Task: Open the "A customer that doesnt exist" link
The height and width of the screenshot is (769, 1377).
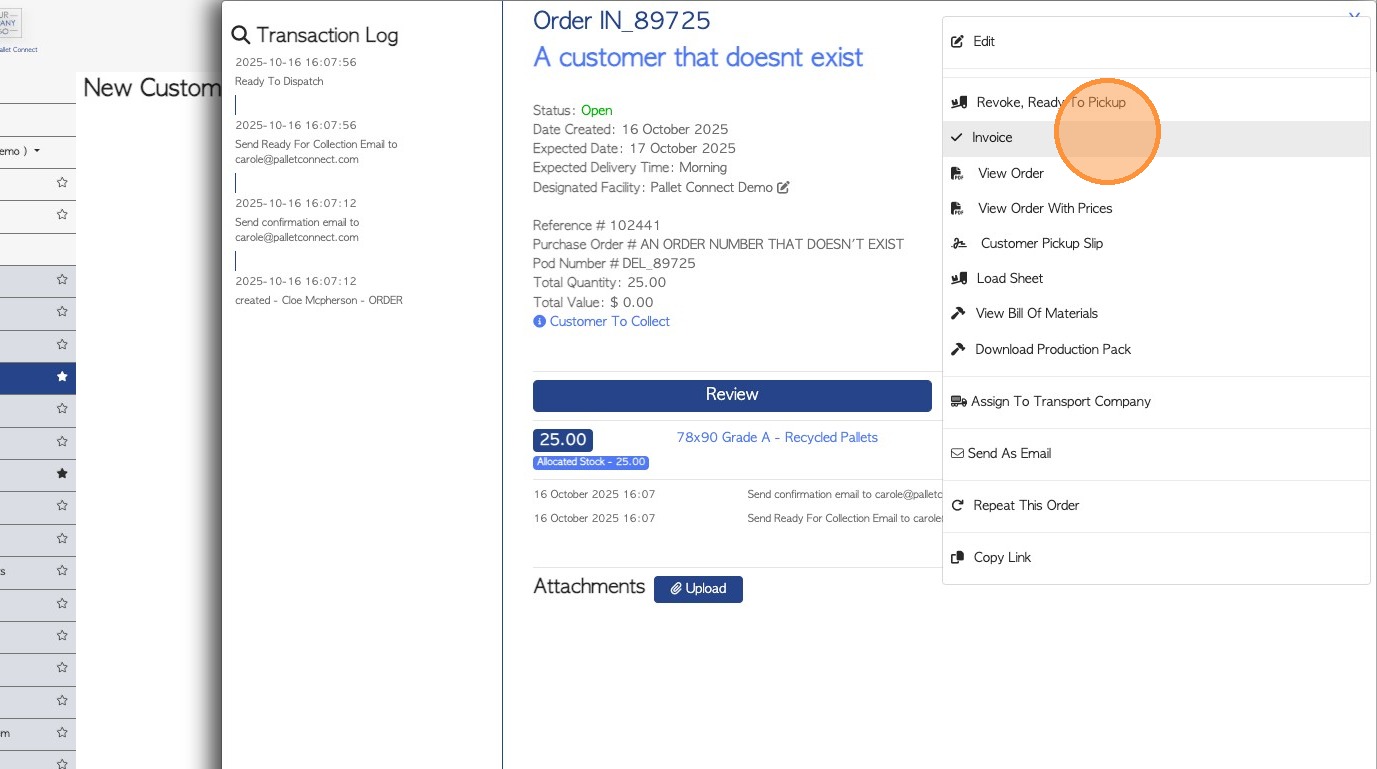Action: pos(698,58)
